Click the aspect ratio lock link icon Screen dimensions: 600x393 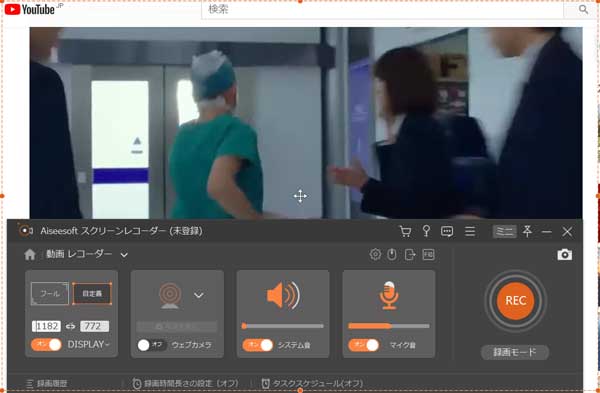[x=70, y=326]
